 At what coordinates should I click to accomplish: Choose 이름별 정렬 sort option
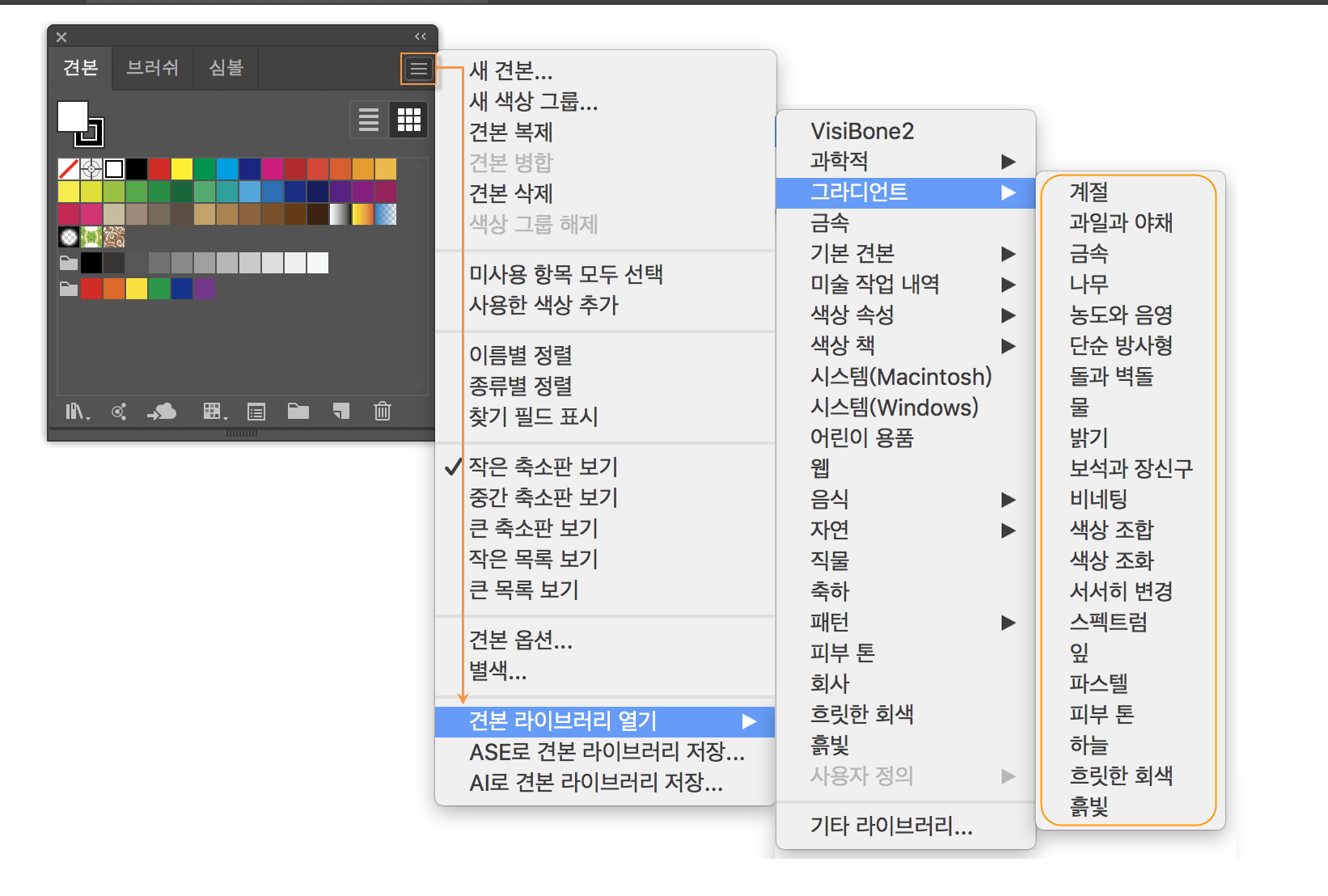tap(605, 356)
